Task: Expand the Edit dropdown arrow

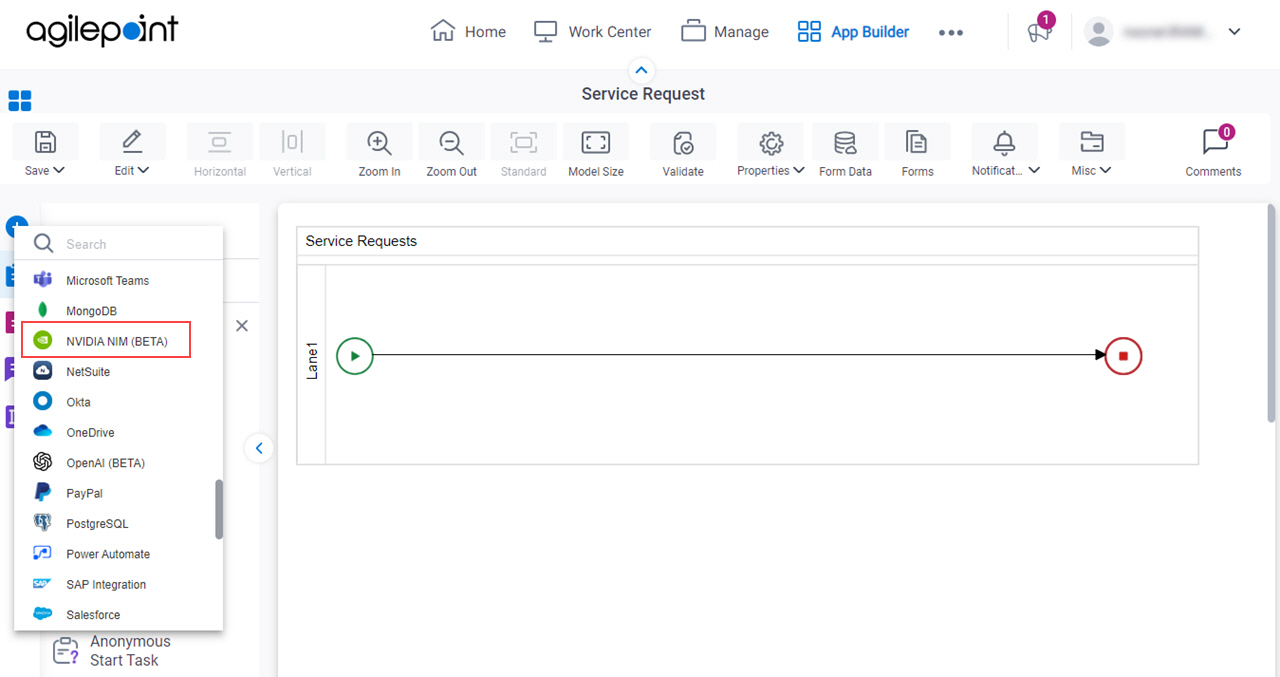Action: pos(144,170)
